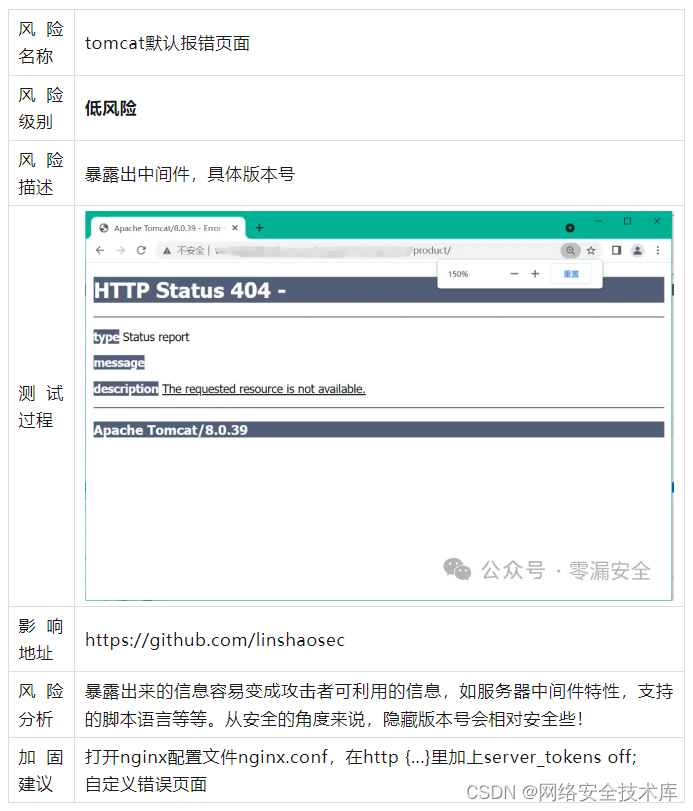Decrease zoom with the minus button
Viewport: 693px width, 811px height.
pos(514,274)
